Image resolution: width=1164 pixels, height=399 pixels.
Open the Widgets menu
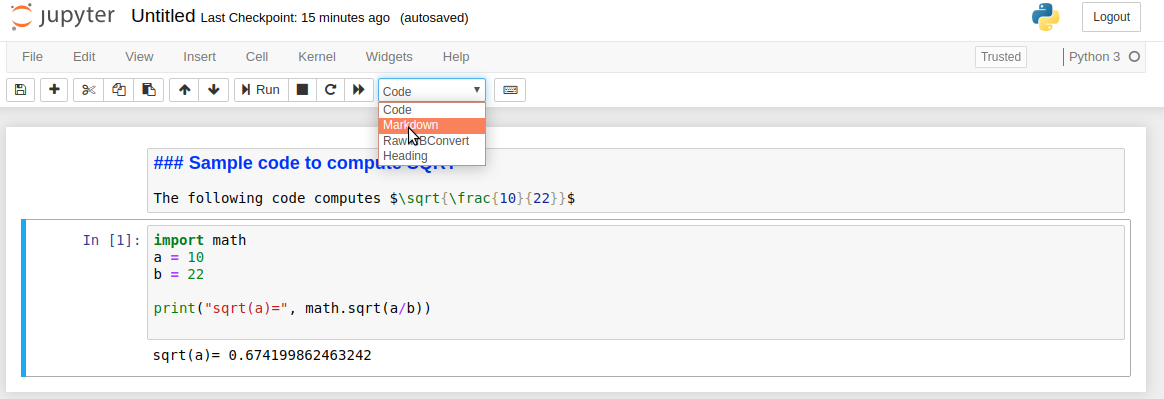pyautogui.click(x=389, y=56)
